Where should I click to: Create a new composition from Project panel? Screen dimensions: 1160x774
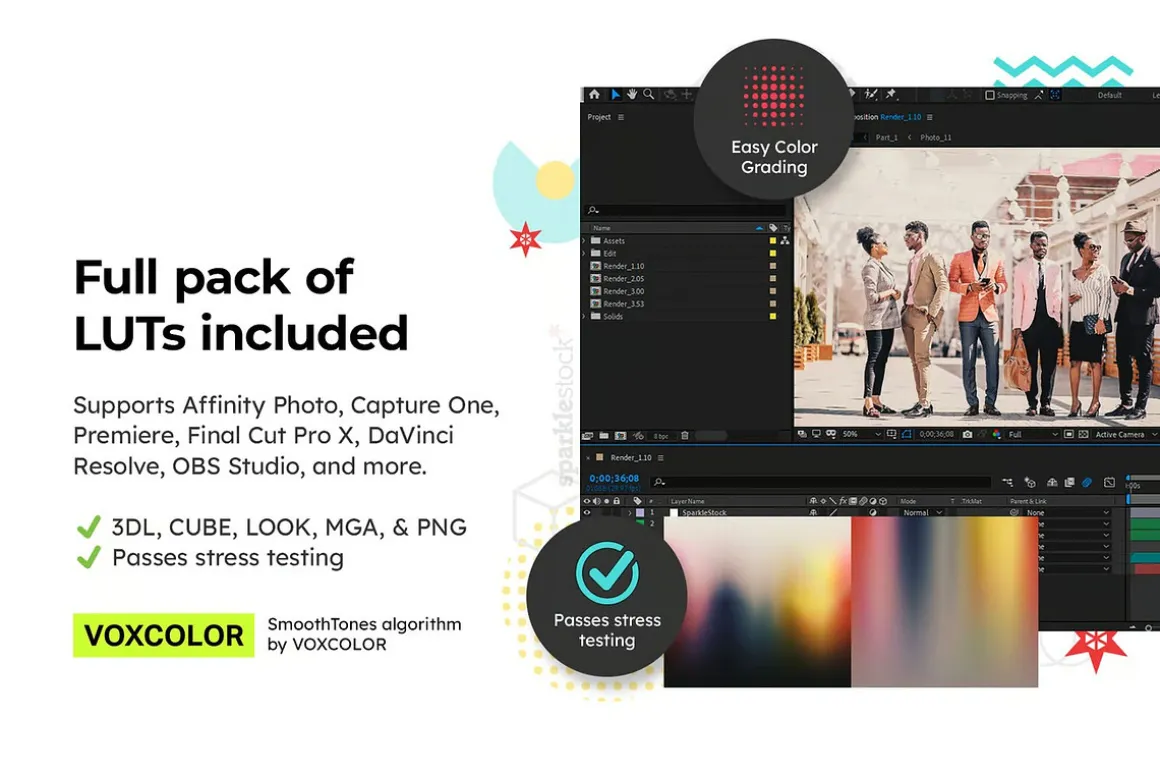tap(621, 436)
